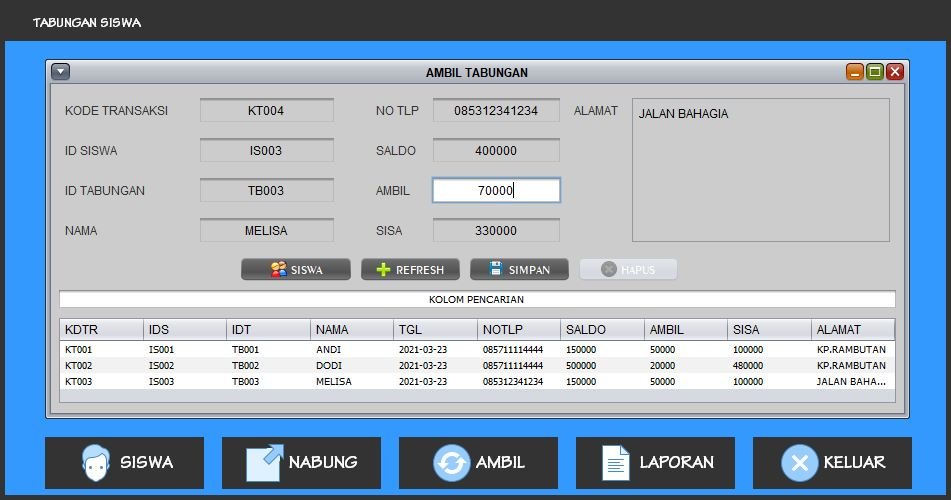This screenshot has width=951, height=500.
Task: Select the KT001 ANDI table row
Action: pyautogui.click(x=476, y=350)
